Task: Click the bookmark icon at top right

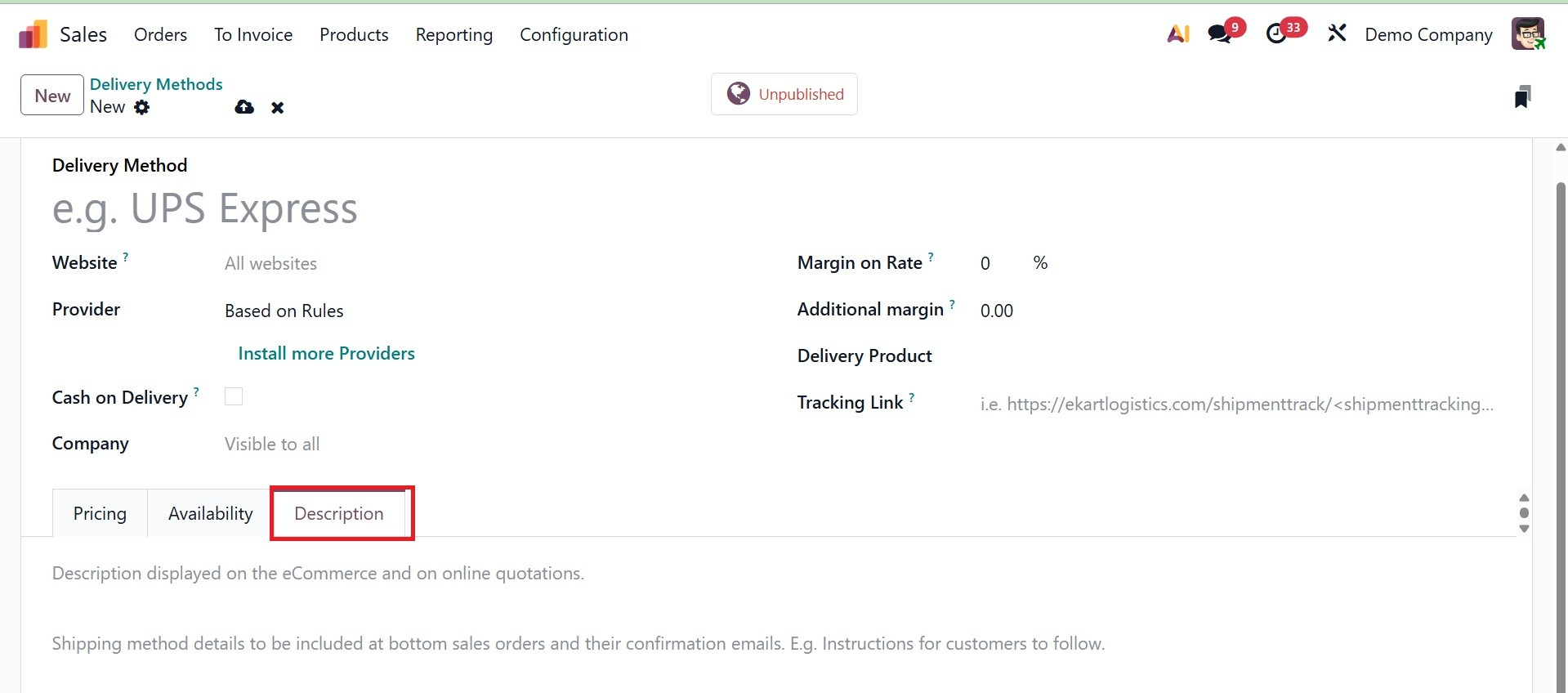Action: pyautogui.click(x=1522, y=96)
